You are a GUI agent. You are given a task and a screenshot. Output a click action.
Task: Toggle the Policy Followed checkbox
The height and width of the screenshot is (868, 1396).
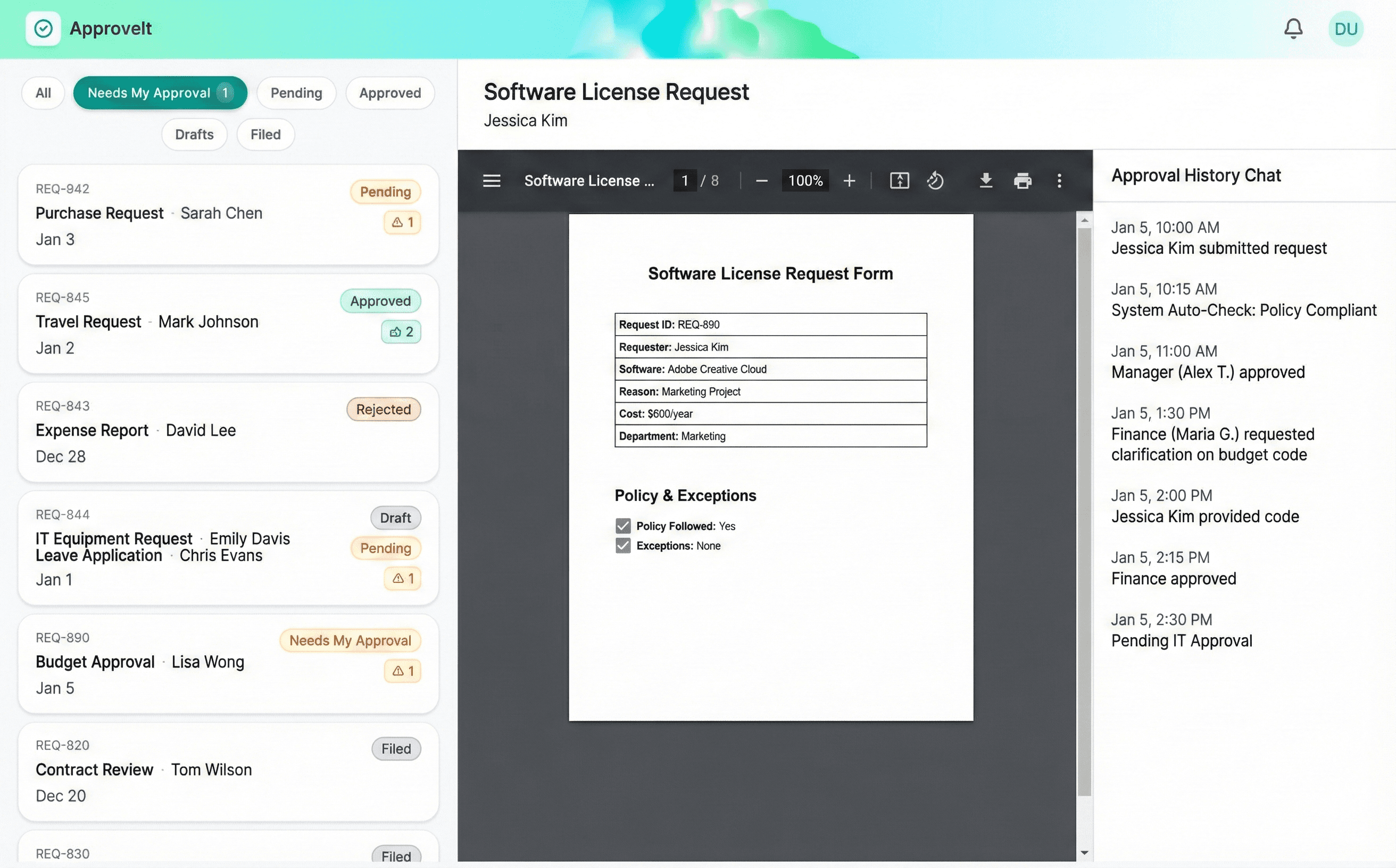(x=623, y=526)
